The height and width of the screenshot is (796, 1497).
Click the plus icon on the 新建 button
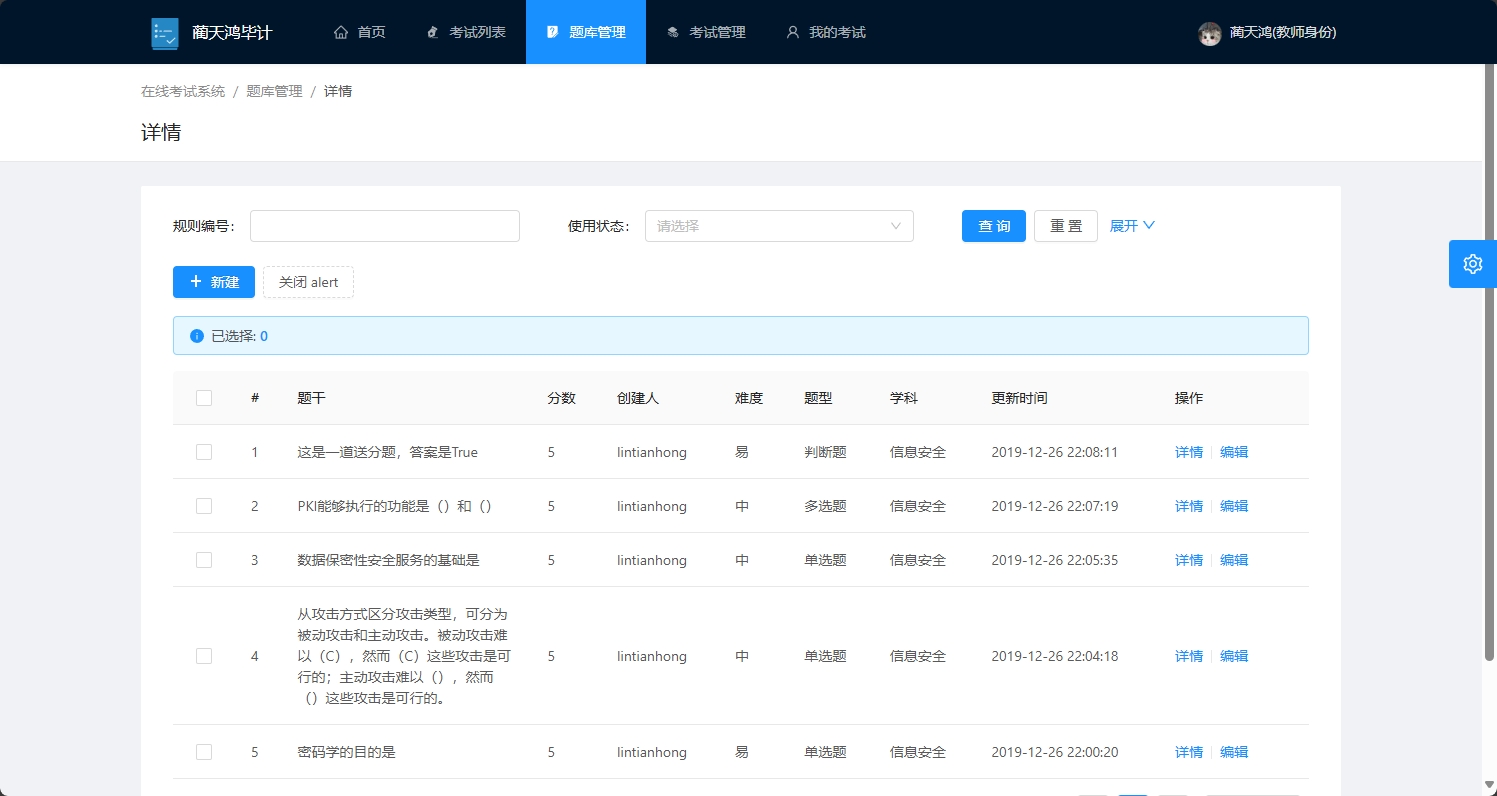point(196,282)
